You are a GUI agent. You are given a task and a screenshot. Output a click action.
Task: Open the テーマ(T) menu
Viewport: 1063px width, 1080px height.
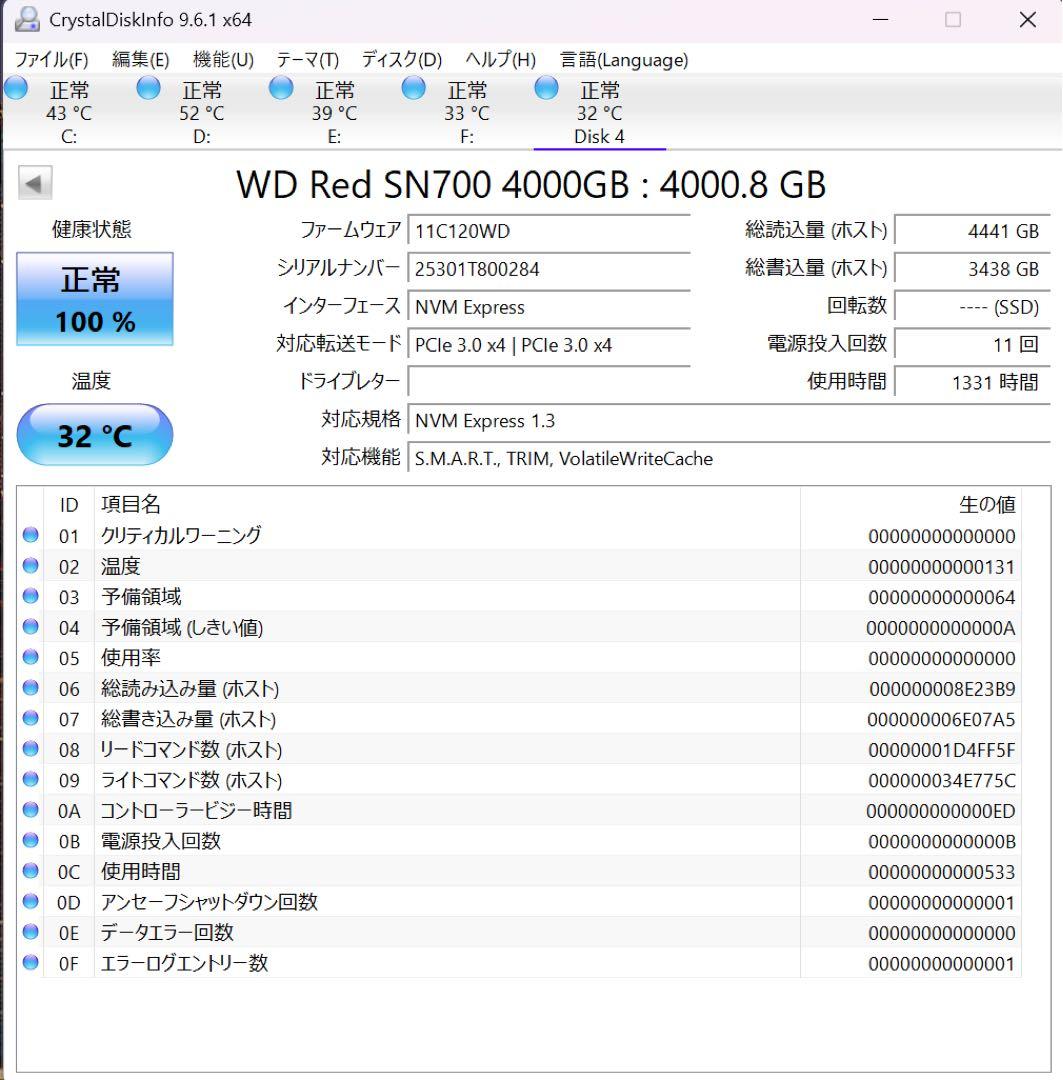pyautogui.click(x=306, y=60)
